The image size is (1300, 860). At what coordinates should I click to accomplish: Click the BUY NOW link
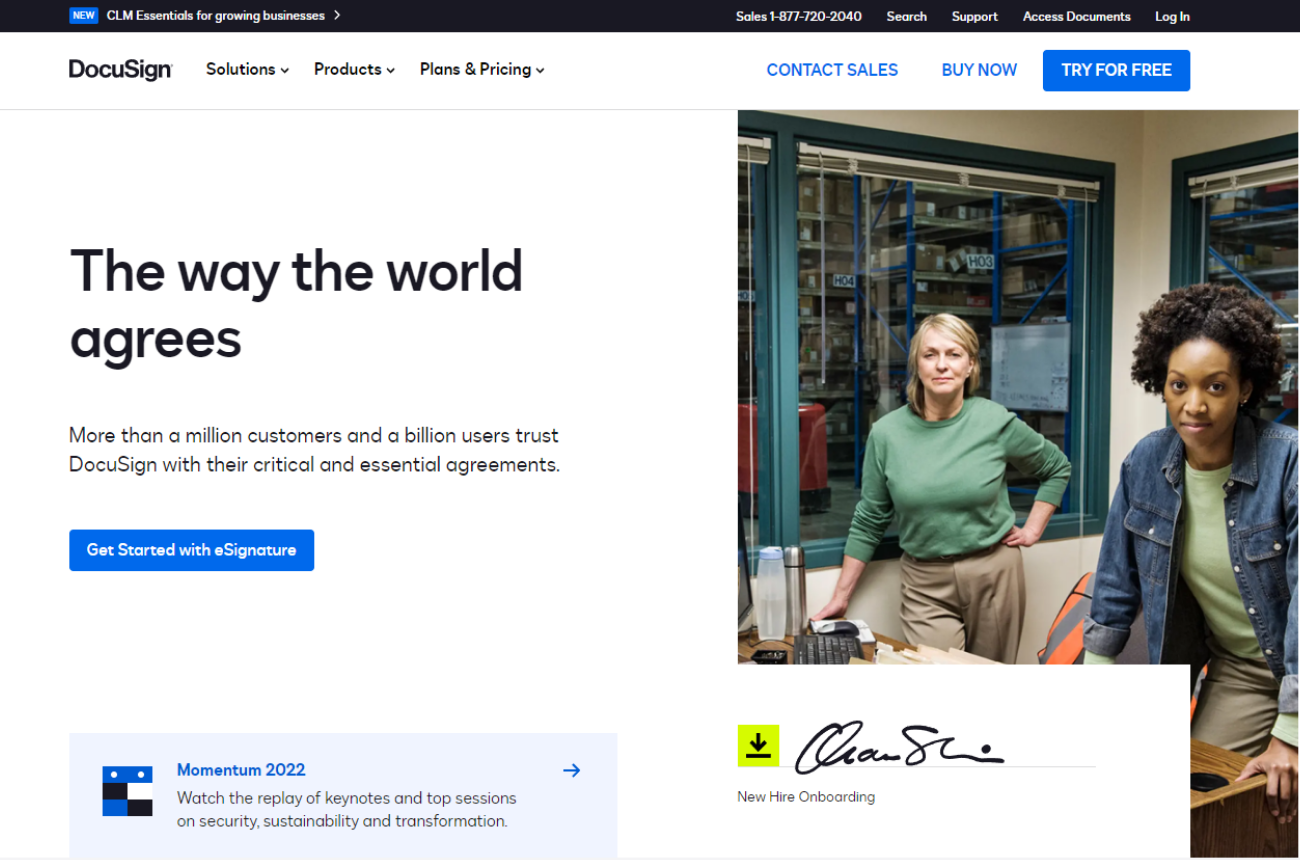[x=979, y=70]
